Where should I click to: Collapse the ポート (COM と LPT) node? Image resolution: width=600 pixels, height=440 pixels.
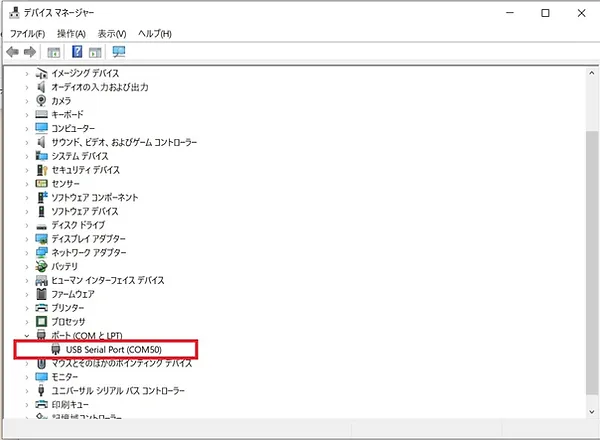[27, 336]
